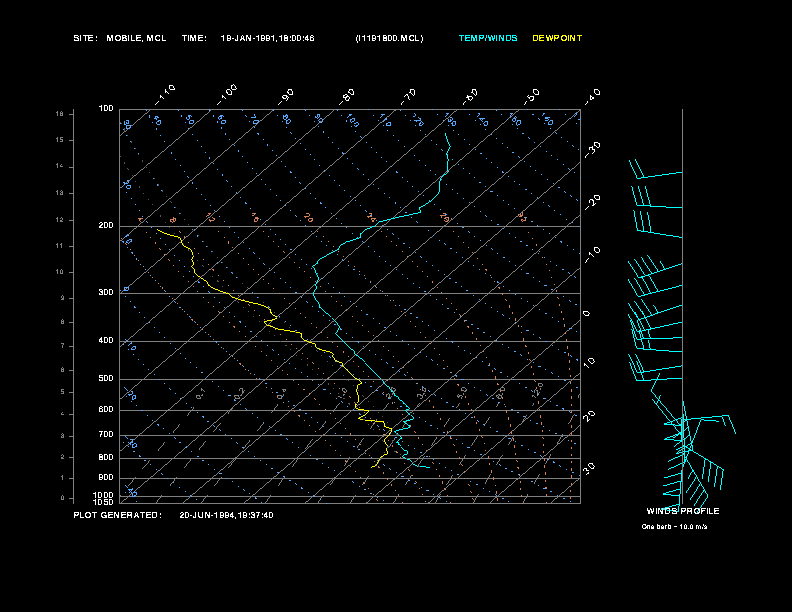Click the -70 isotherm label on top

(409, 96)
